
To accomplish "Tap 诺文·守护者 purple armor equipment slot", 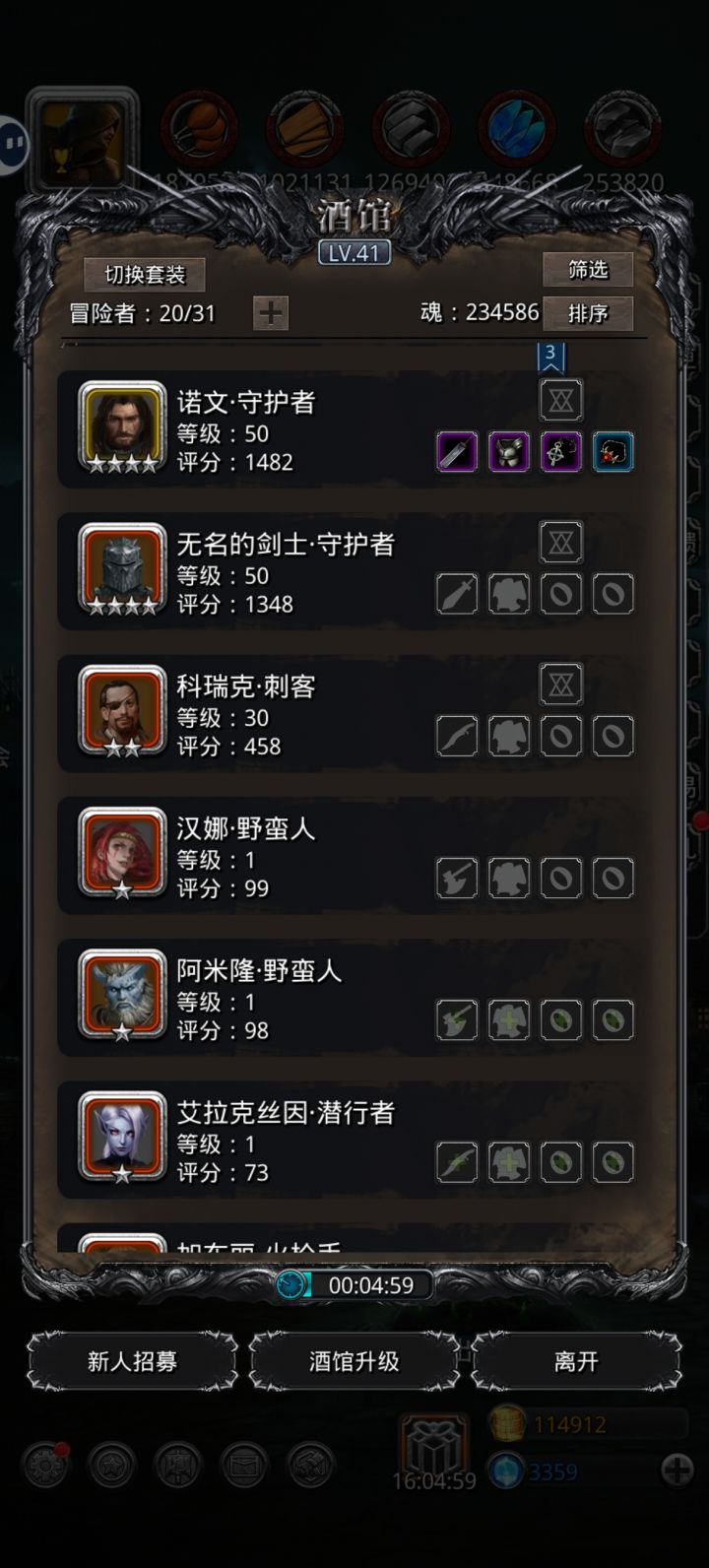I will [x=509, y=452].
